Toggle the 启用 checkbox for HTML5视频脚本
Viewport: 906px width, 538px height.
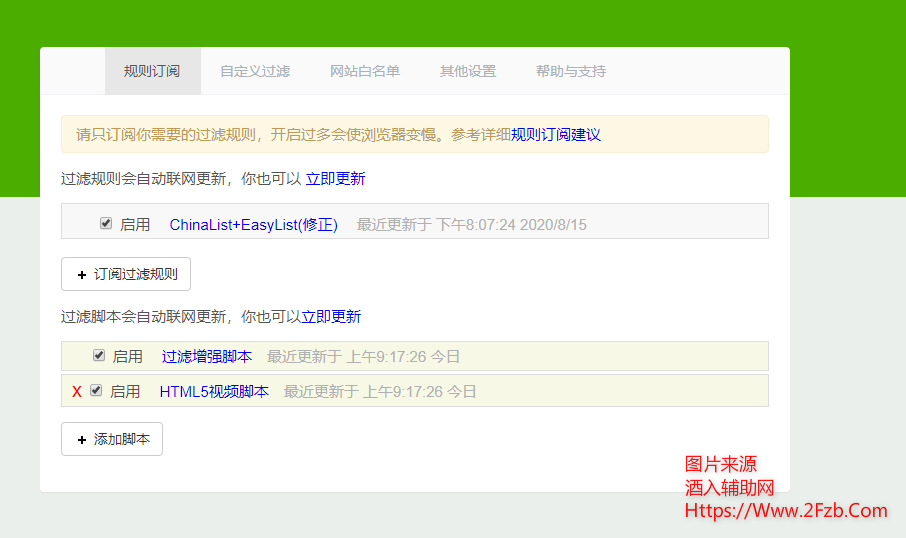(x=96, y=391)
